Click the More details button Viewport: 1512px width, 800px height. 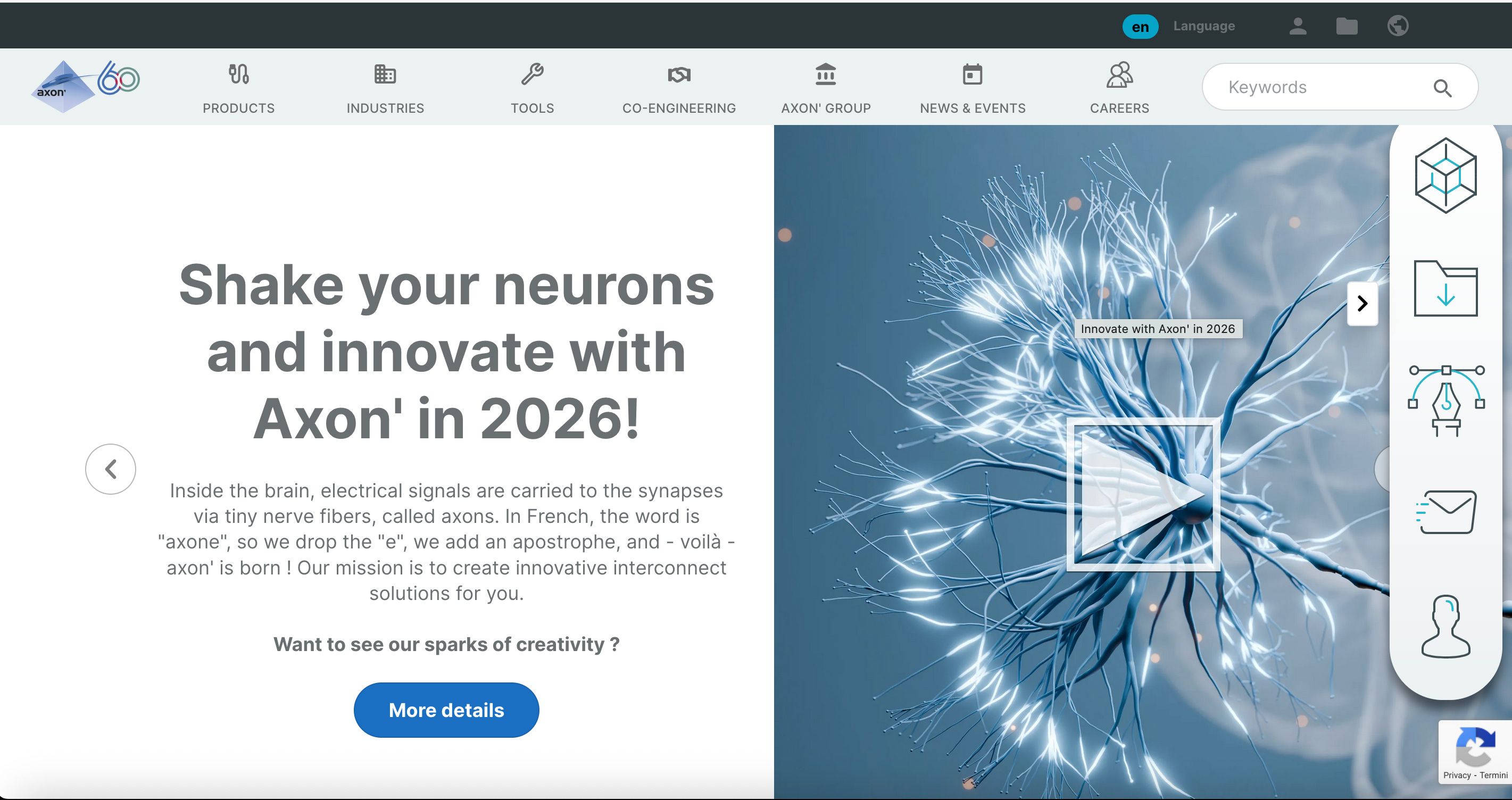446,710
